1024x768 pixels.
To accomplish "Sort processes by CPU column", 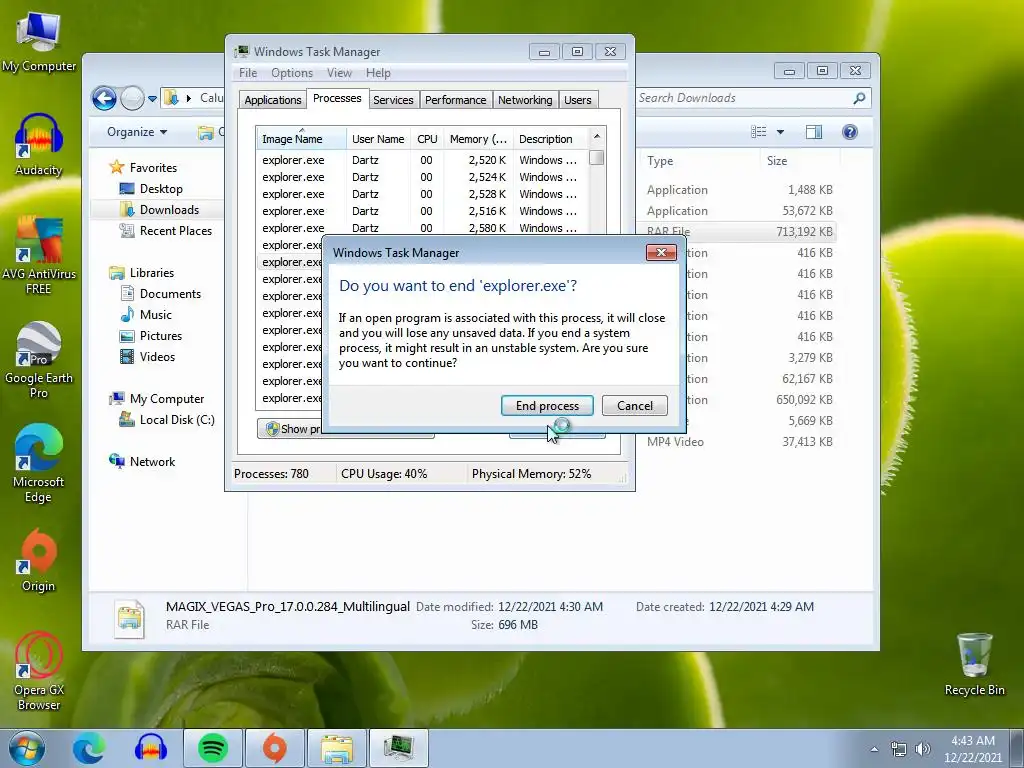I will (427, 138).
